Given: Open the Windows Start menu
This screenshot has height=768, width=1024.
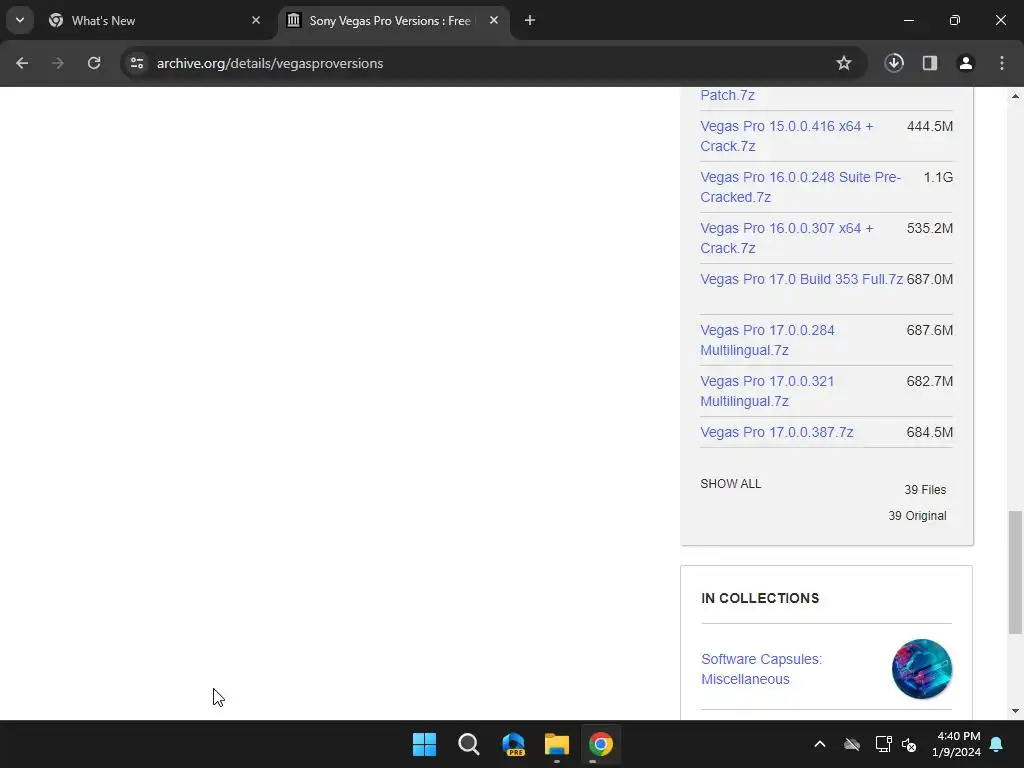Looking at the screenshot, I should (x=424, y=744).
